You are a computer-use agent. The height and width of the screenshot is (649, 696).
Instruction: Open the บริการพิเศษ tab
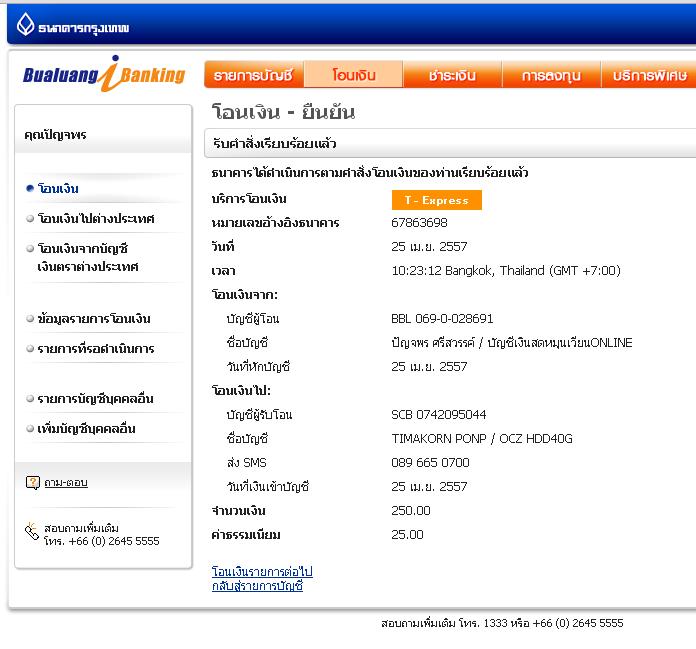tap(649, 75)
